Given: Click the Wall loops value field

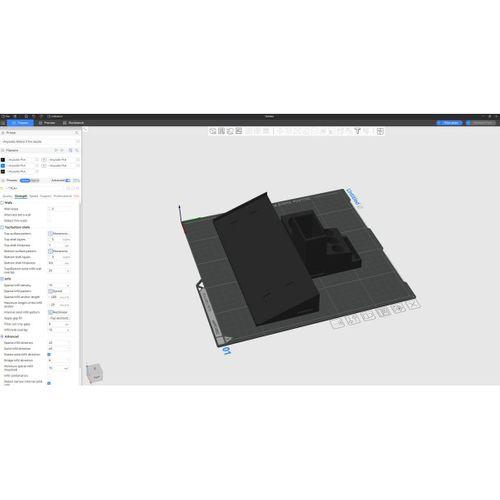Looking at the screenshot, I should coord(59,209).
